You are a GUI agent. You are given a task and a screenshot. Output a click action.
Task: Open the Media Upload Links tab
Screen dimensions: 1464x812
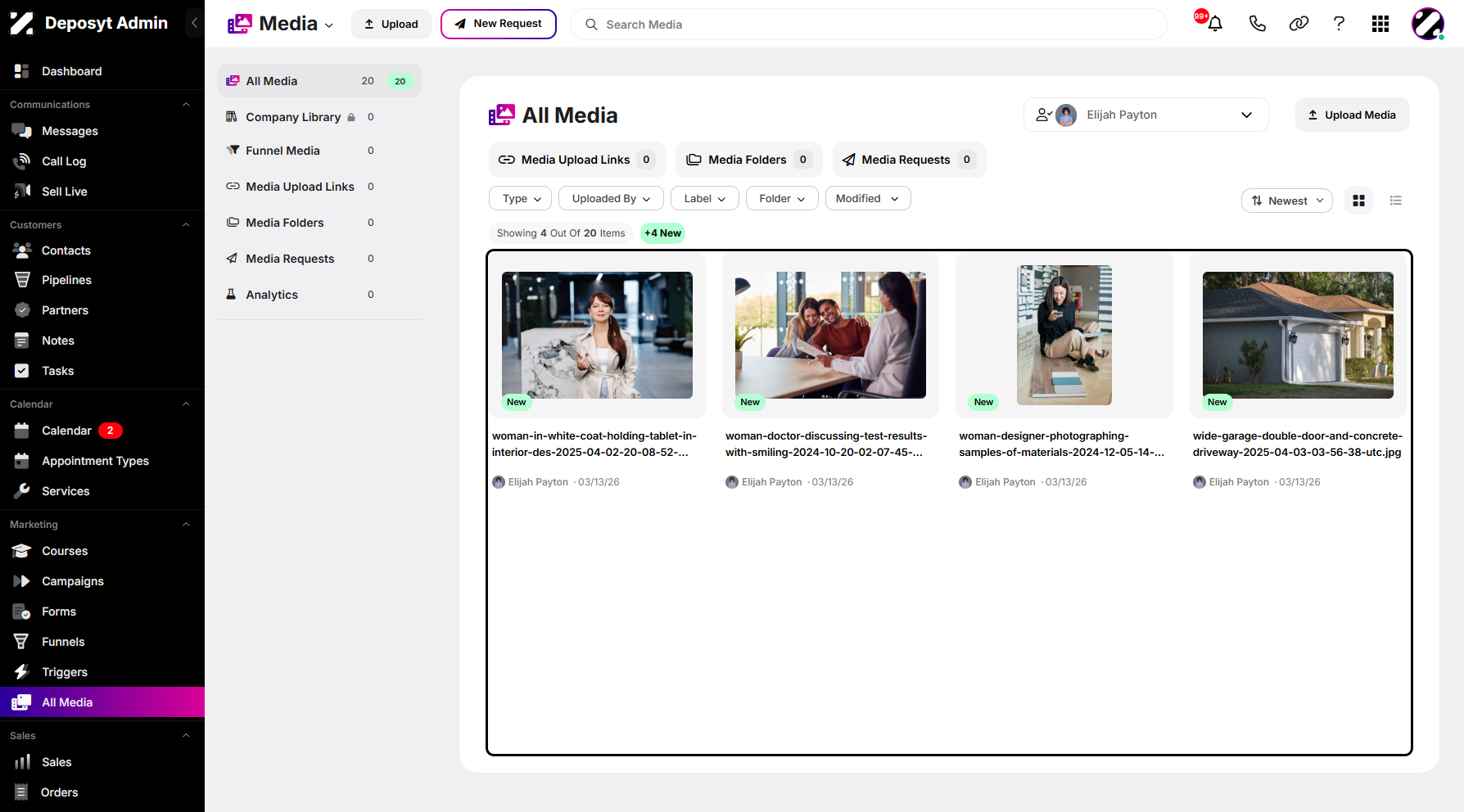pyautogui.click(x=577, y=160)
